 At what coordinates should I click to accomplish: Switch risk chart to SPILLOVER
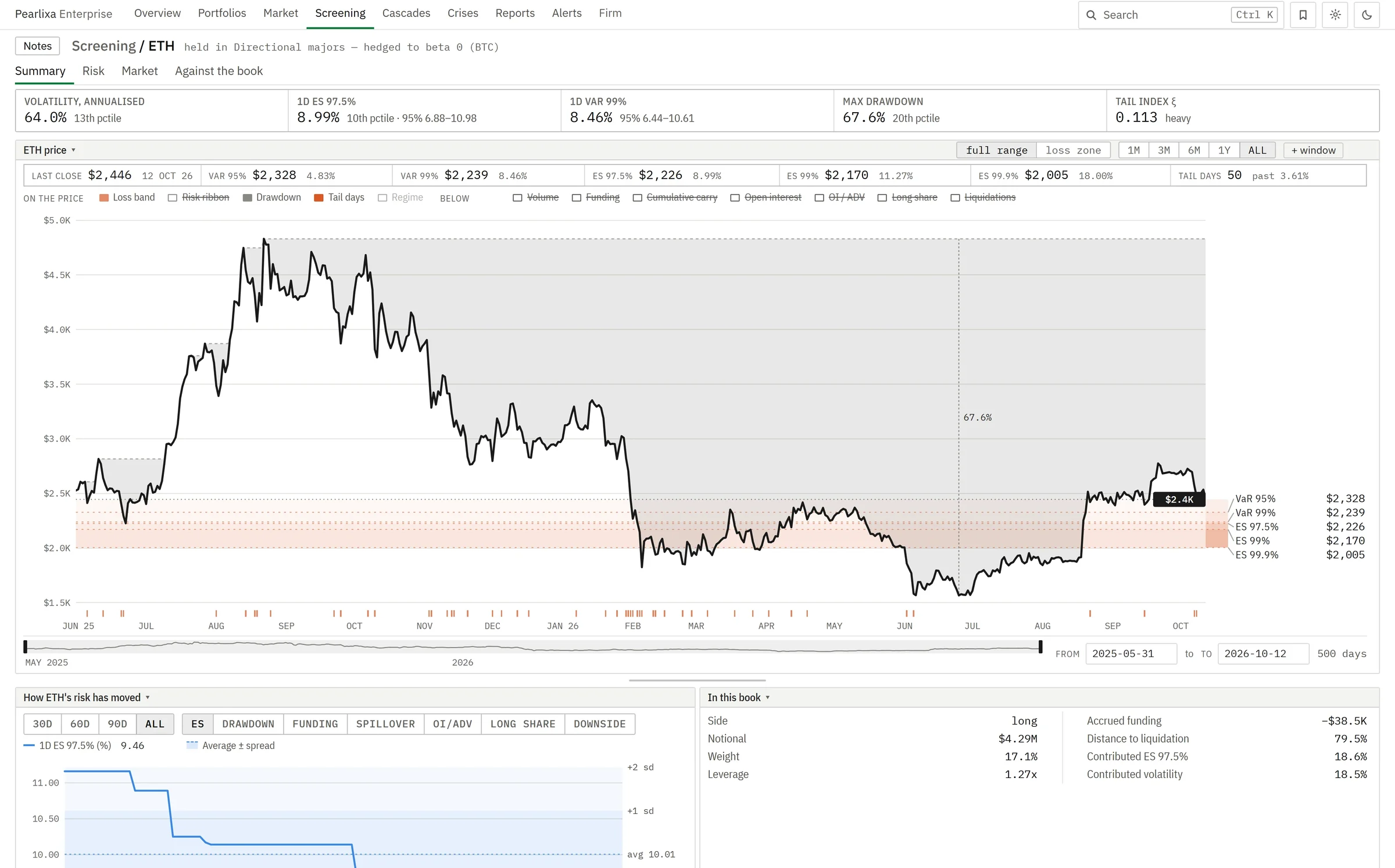(385, 724)
